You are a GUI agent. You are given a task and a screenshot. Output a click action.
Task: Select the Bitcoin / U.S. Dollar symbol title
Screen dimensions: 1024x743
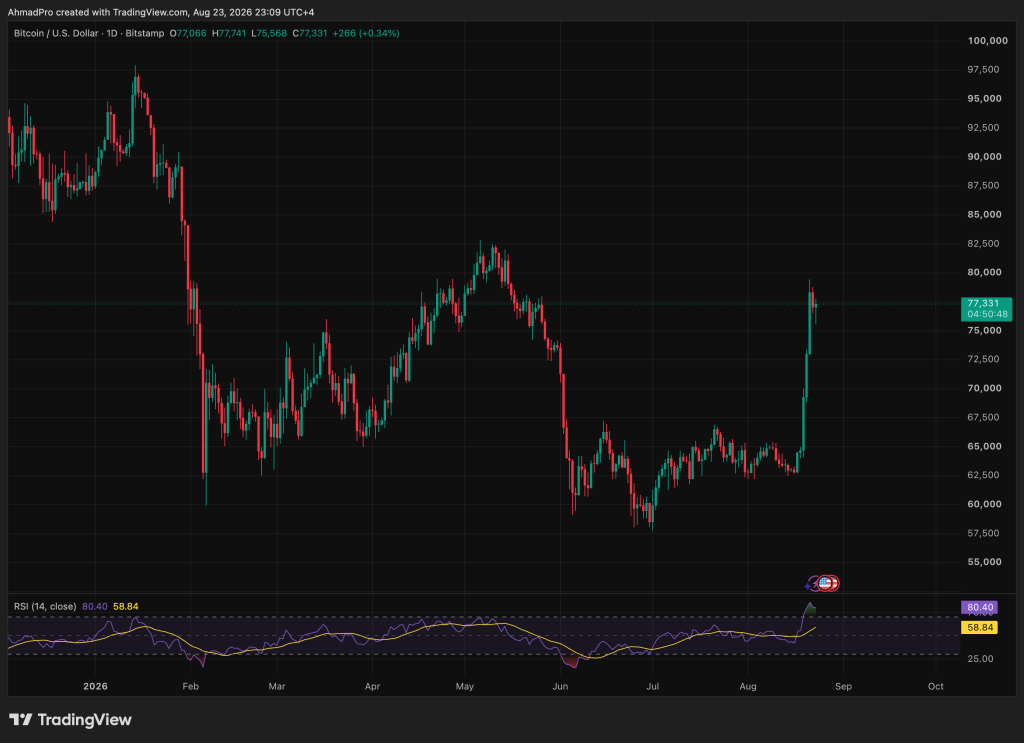56,33
